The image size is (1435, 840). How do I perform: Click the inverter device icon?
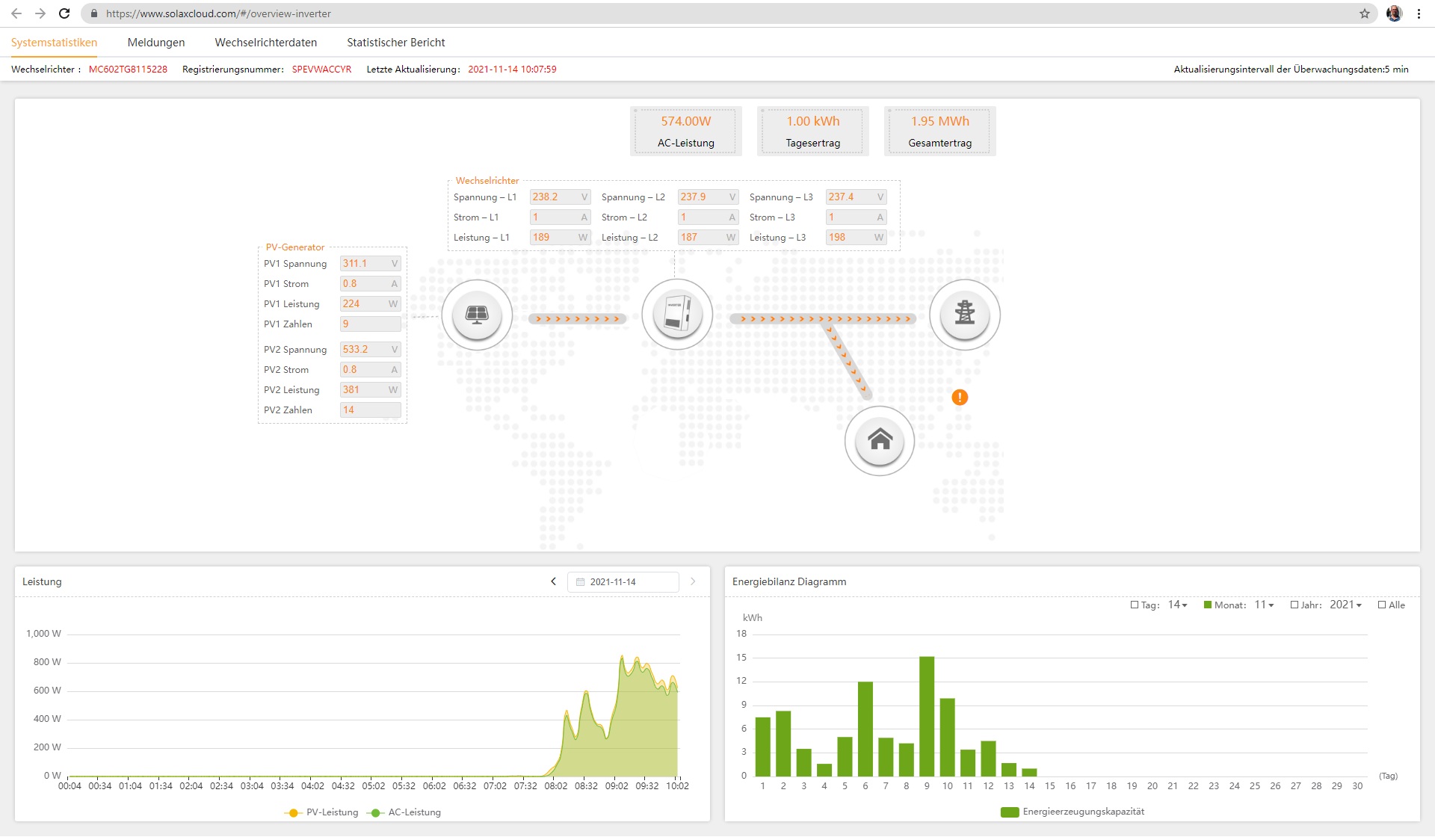677,315
